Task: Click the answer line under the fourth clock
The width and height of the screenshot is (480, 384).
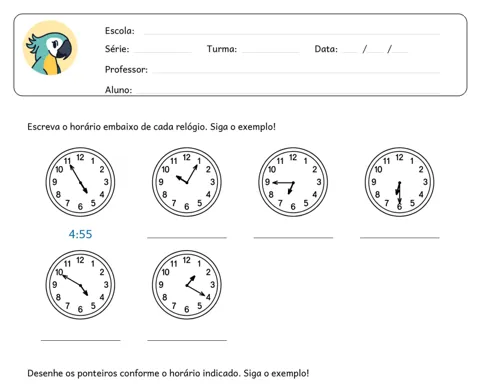Action: point(400,238)
